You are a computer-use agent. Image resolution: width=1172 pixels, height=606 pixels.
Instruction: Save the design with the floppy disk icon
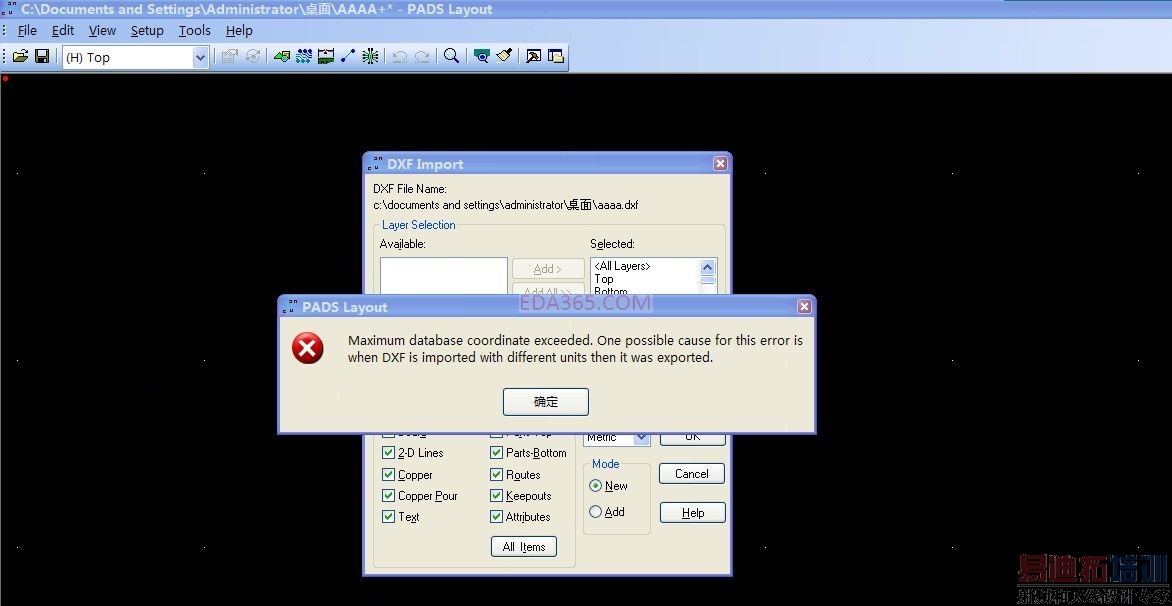(43, 56)
